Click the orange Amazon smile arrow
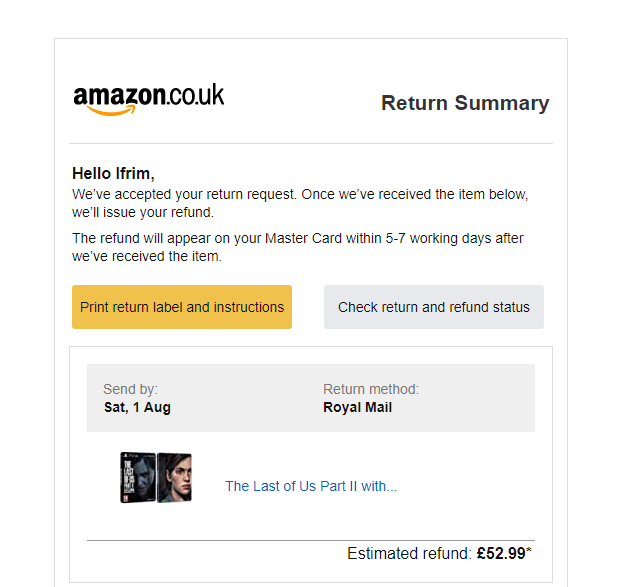 [x=111, y=111]
